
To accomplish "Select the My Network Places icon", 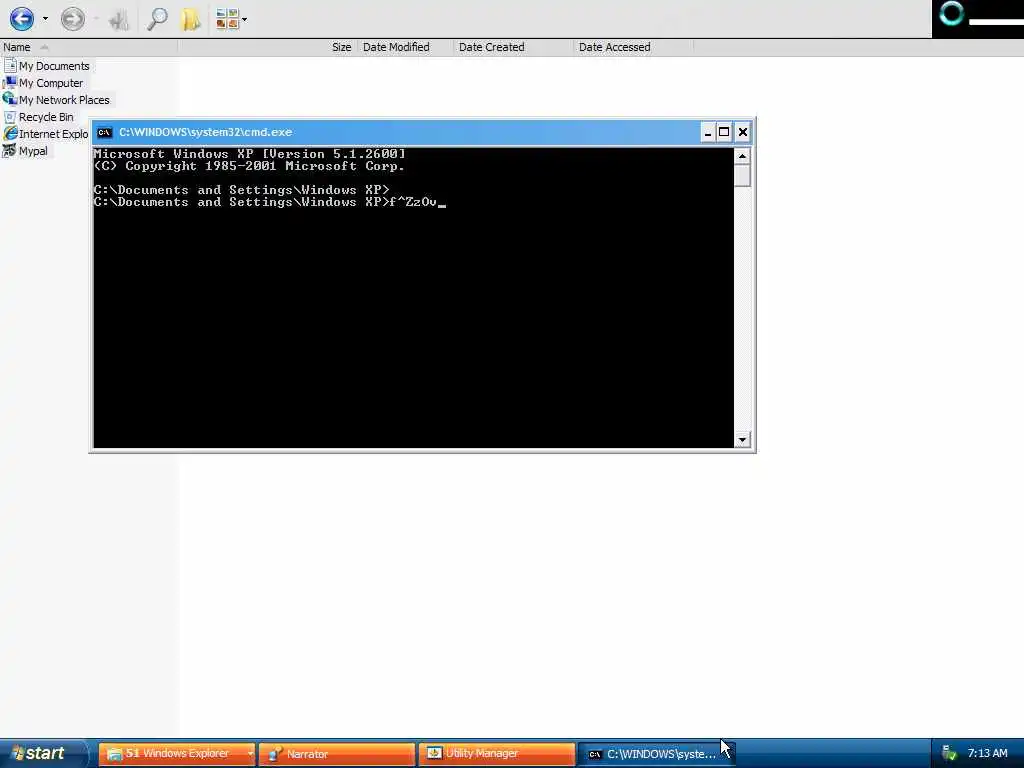I will (10, 99).
